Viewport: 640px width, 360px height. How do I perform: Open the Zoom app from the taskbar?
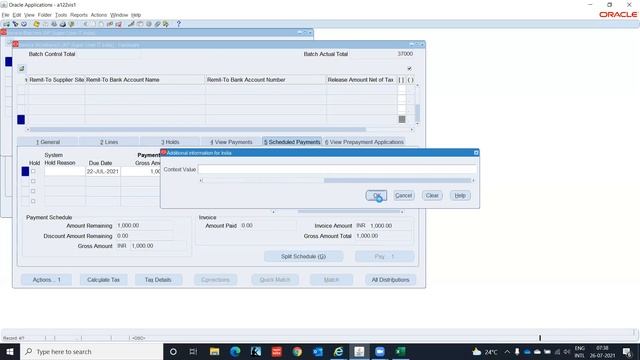(380, 351)
